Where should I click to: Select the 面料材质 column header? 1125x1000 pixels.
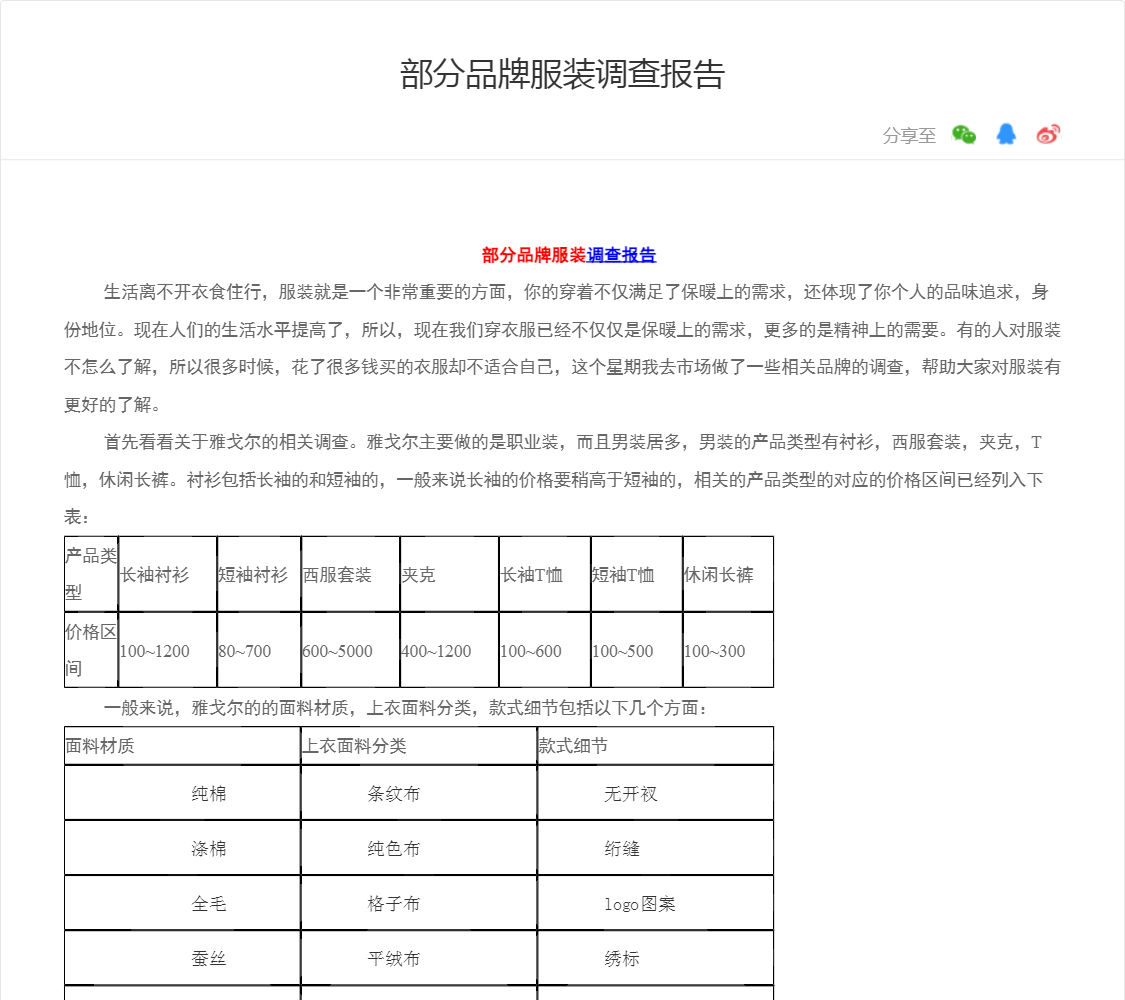[182, 746]
